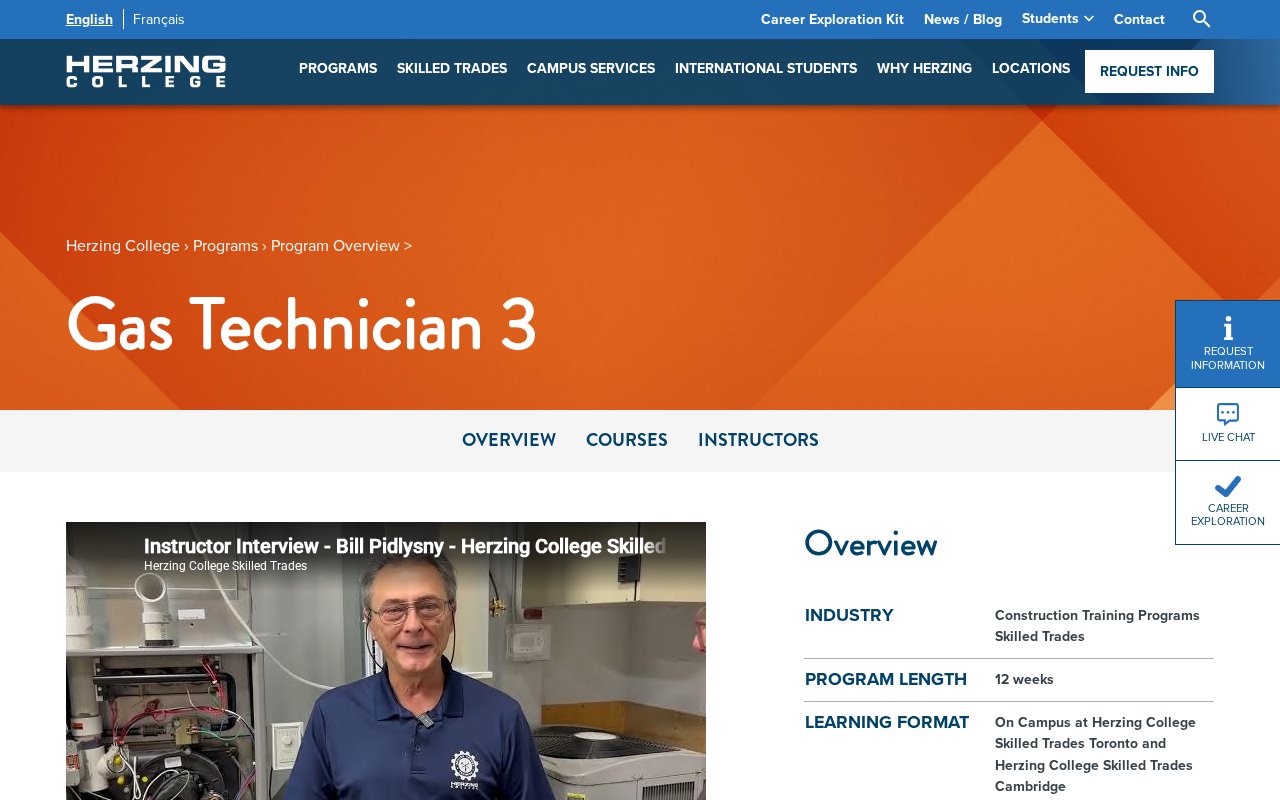1280x800 pixels.
Task: Open the search magnifier icon
Action: click(1202, 19)
